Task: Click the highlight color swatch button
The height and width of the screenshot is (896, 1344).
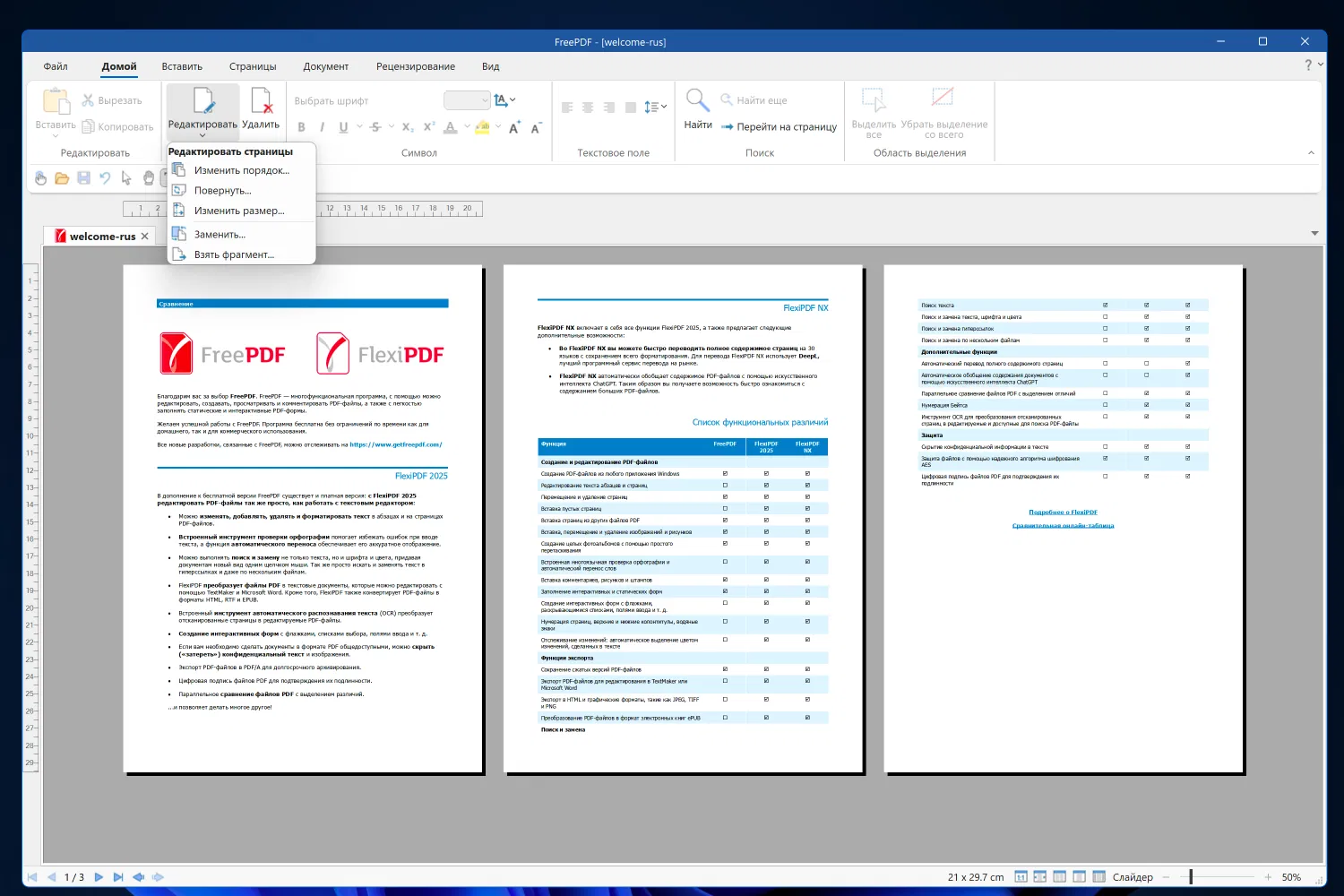Action: point(482,127)
